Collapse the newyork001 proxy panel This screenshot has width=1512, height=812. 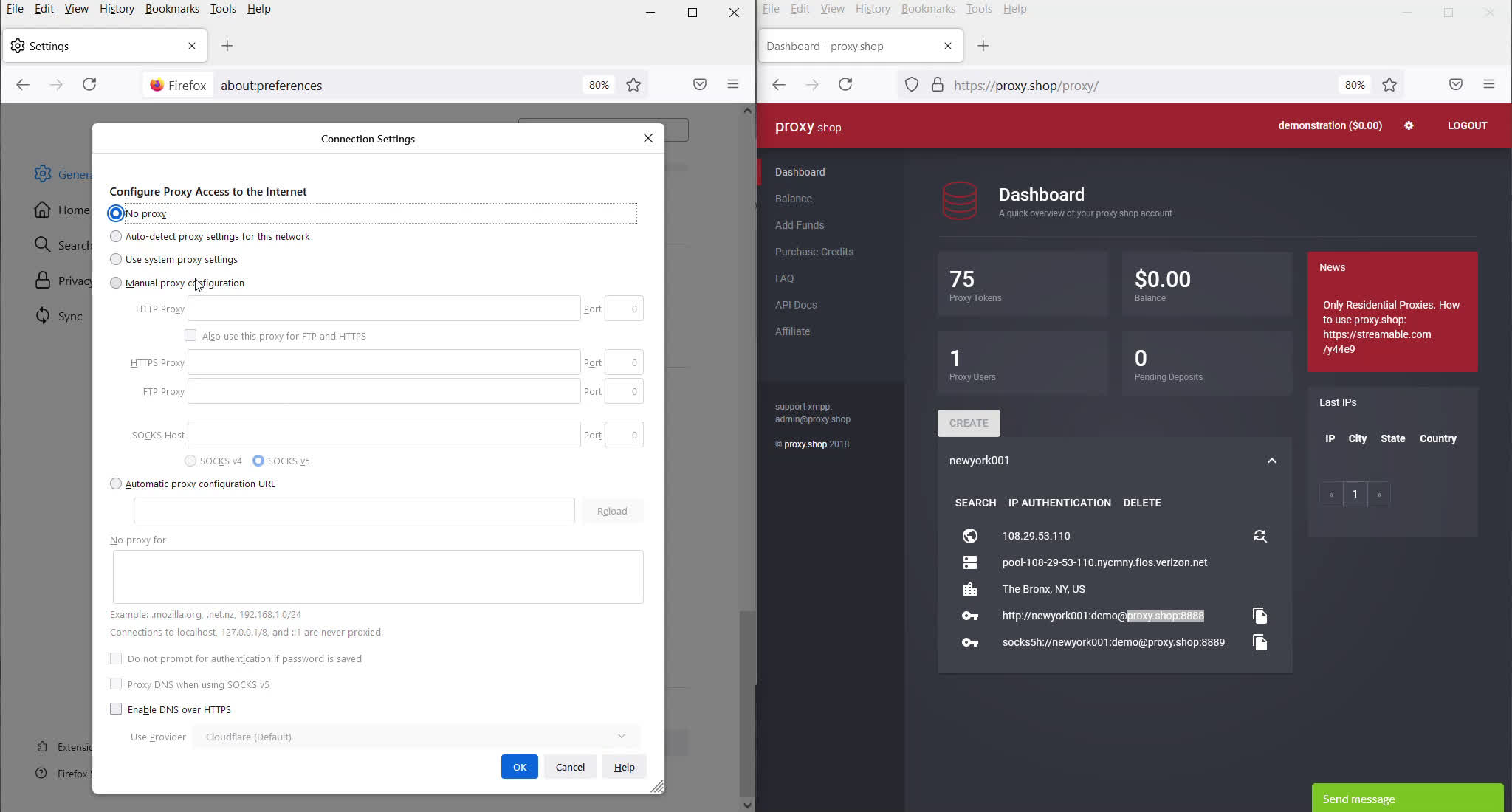pos(1271,461)
